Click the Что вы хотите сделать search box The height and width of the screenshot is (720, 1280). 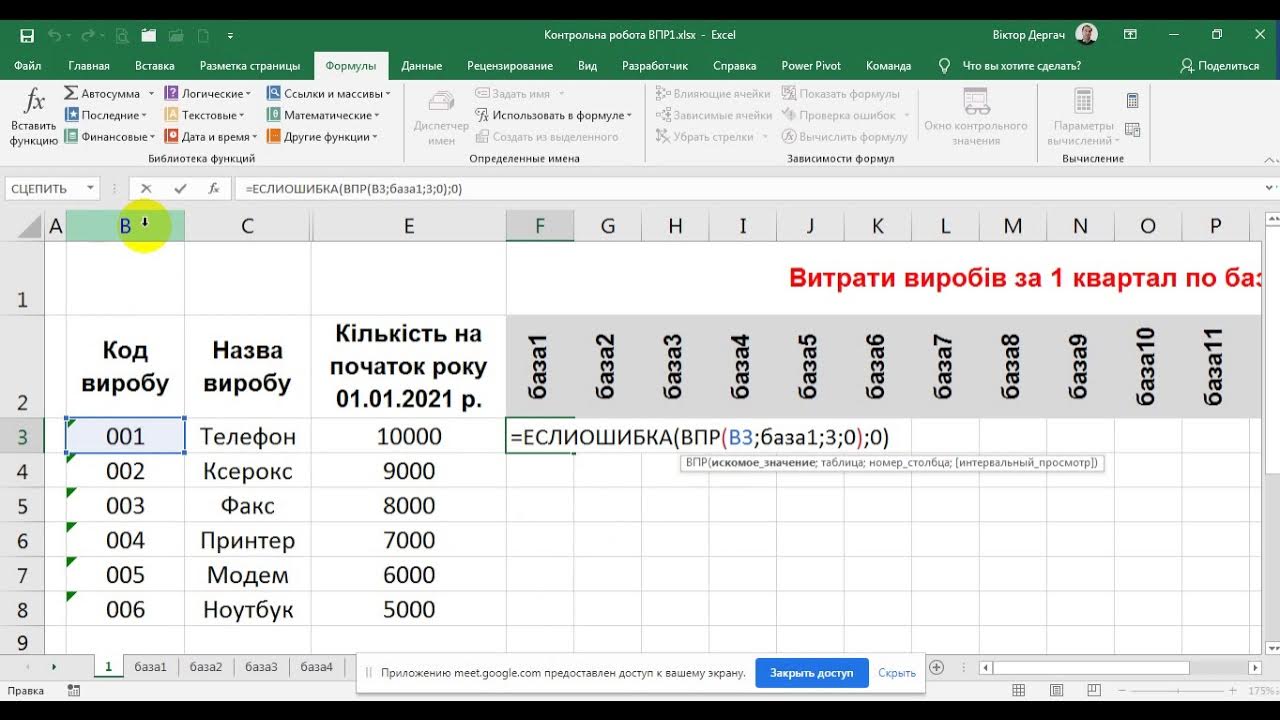coord(1021,66)
